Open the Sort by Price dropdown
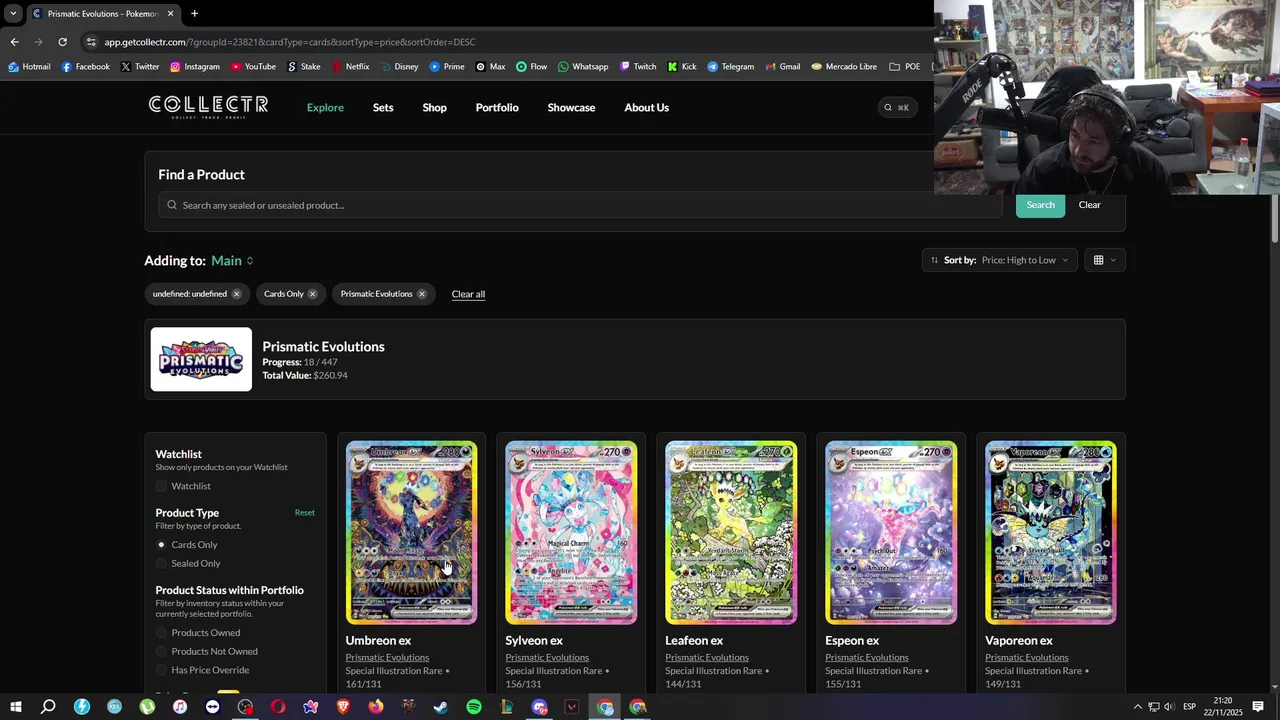 [1000, 260]
